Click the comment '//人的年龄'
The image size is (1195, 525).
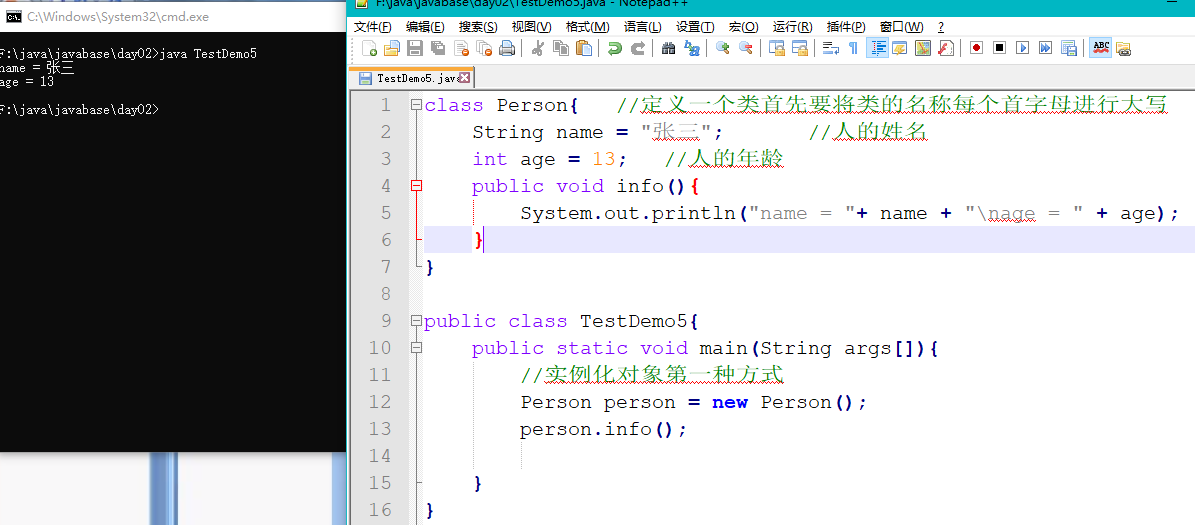(x=724, y=158)
